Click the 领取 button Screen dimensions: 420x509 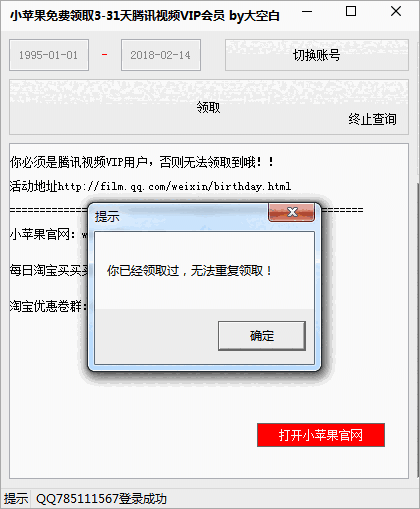click(x=209, y=107)
